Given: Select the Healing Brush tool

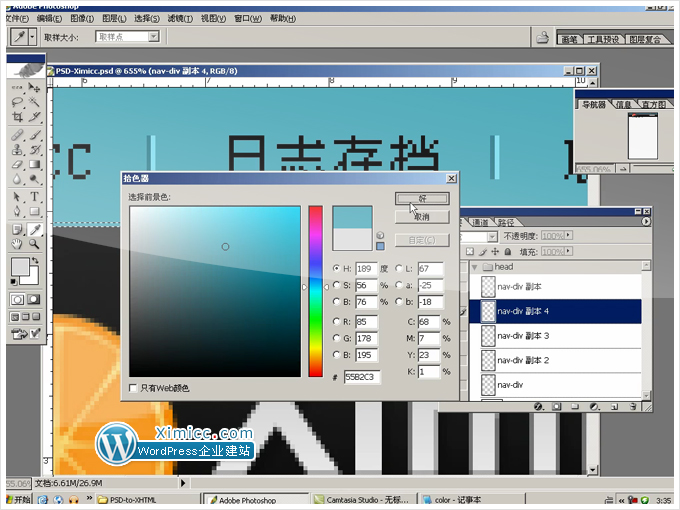Looking at the screenshot, I should (x=17, y=135).
